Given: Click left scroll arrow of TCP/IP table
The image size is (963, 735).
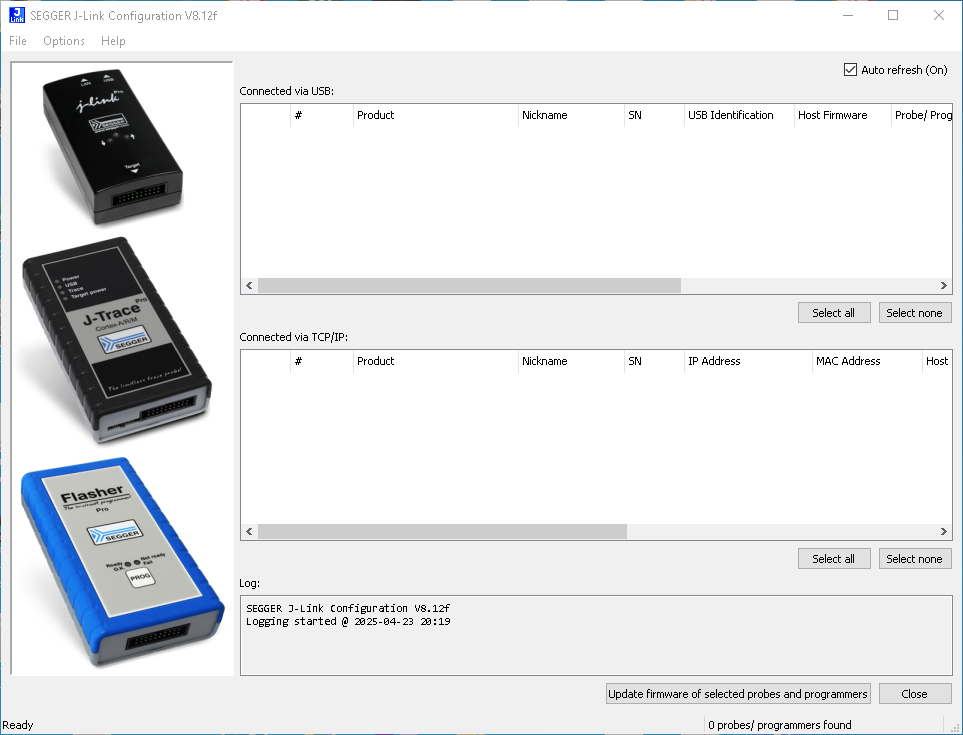Looking at the screenshot, I should [x=249, y=532].
